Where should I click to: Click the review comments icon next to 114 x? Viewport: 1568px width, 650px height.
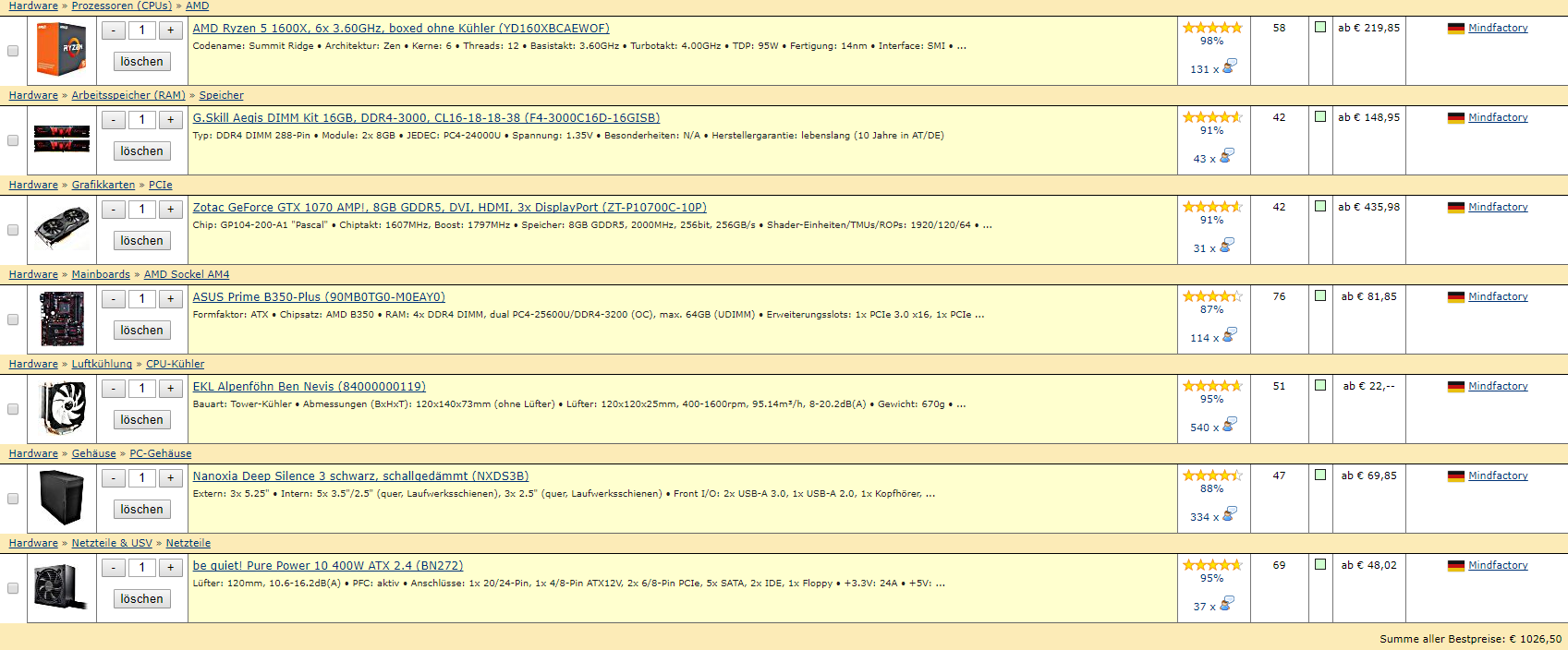pos(1230,335)
